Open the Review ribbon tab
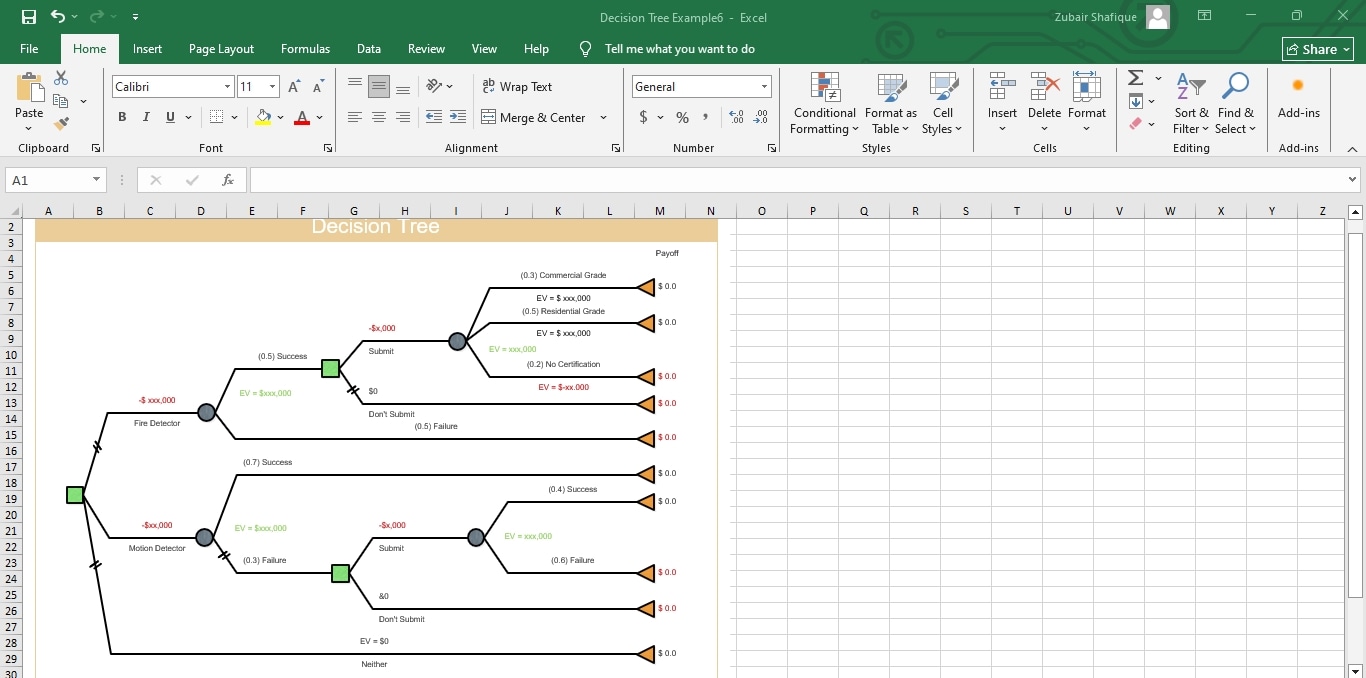The height and width of the screenshot is (678, 1366). pyautogui.click(x=426, y=48)
